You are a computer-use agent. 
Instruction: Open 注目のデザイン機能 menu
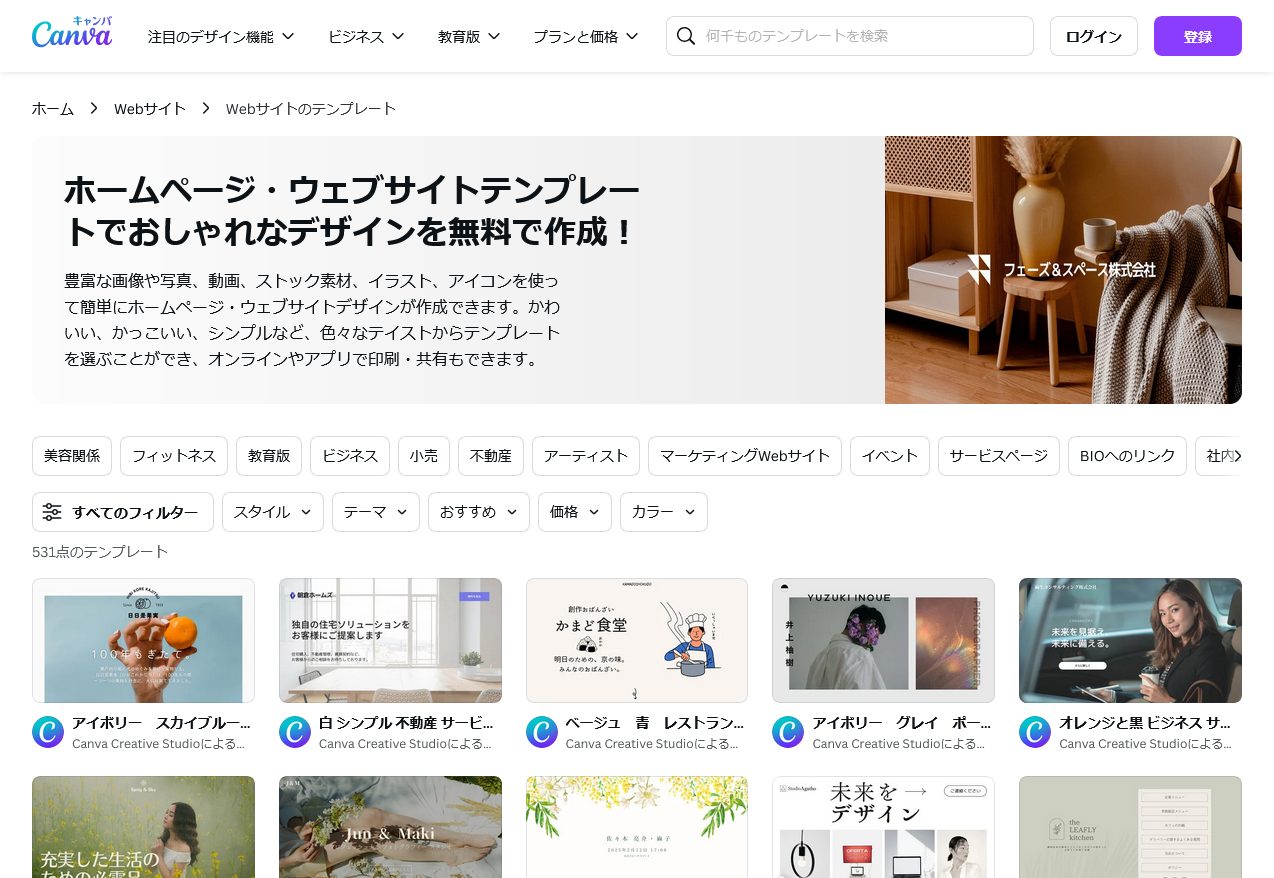(221, 36)
